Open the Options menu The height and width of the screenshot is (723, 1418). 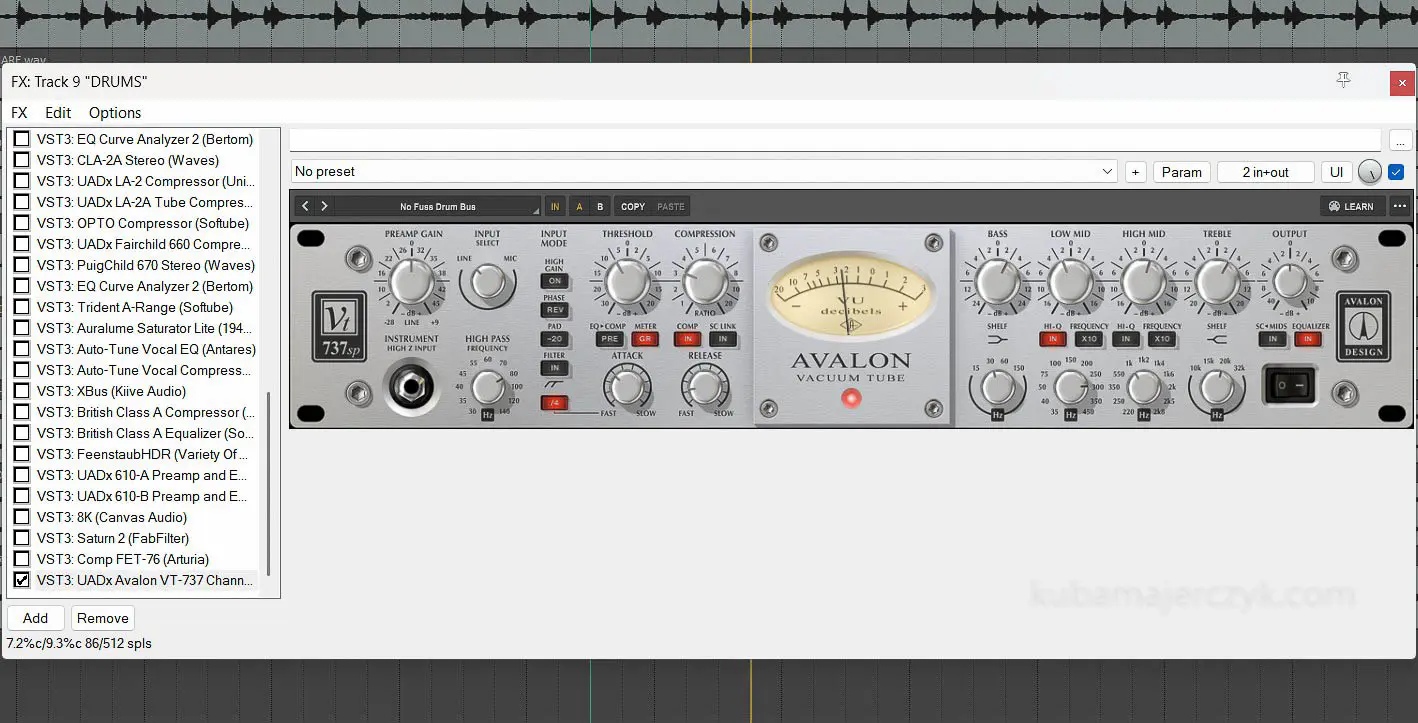click(114, 113)
